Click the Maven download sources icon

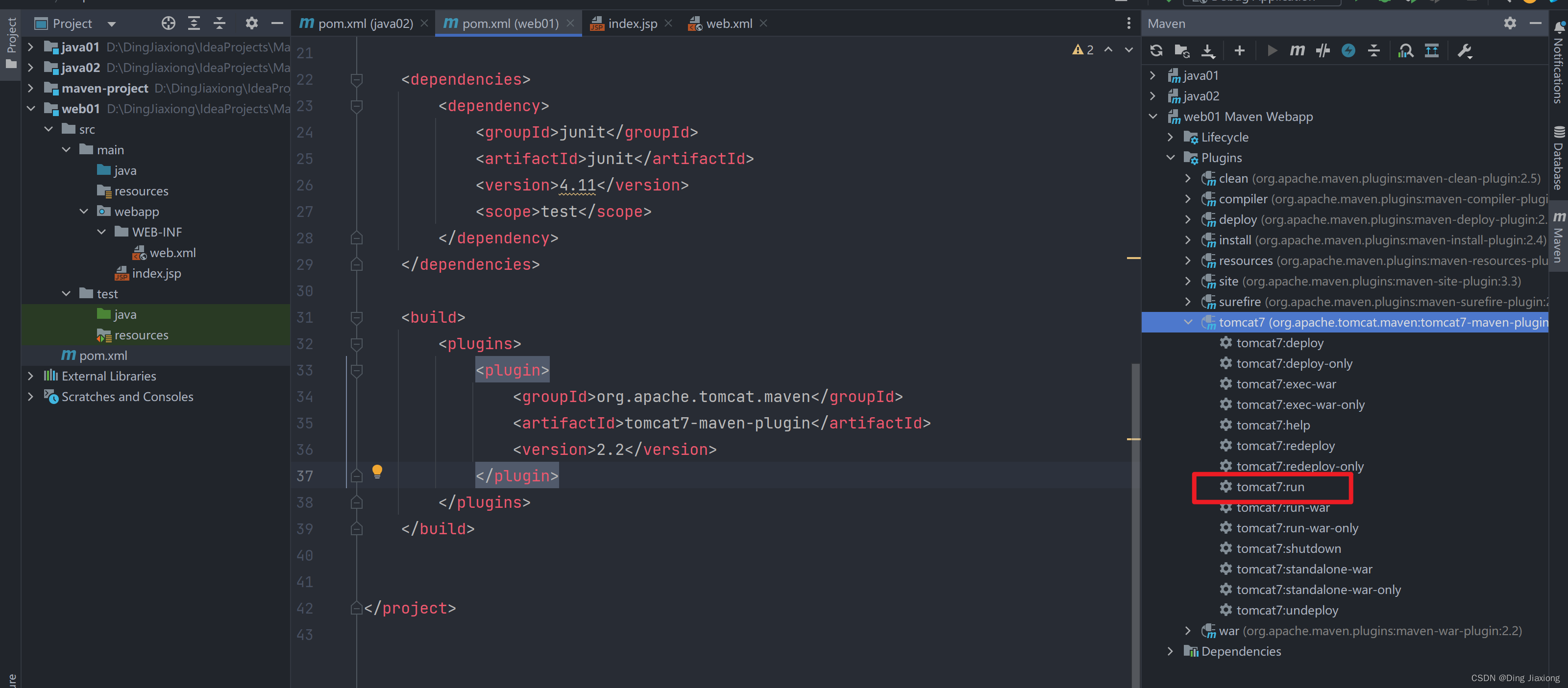[x=1209, y=51]
